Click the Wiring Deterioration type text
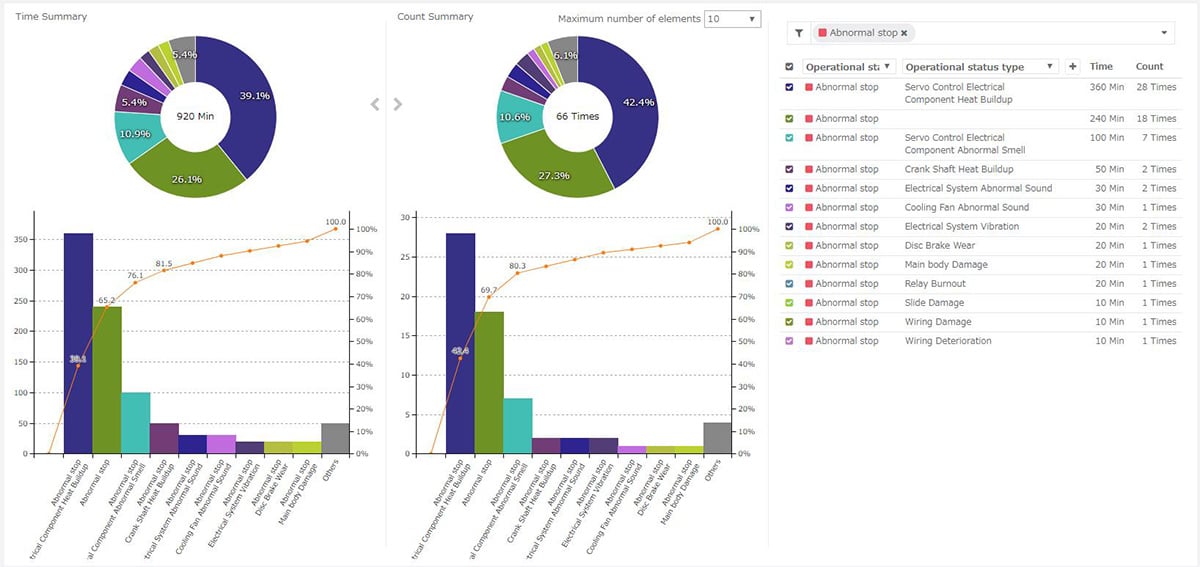This screenshot has width=1200, height=567. click(x=948, y=341)
